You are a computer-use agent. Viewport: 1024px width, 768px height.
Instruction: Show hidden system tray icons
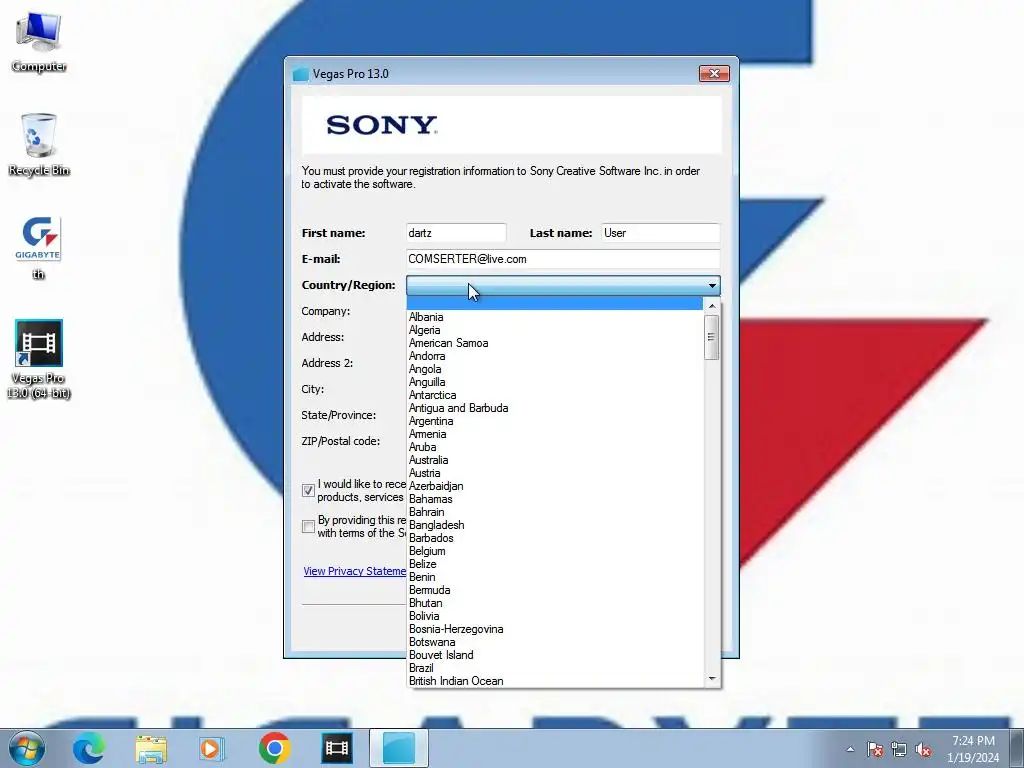[850, 749]
